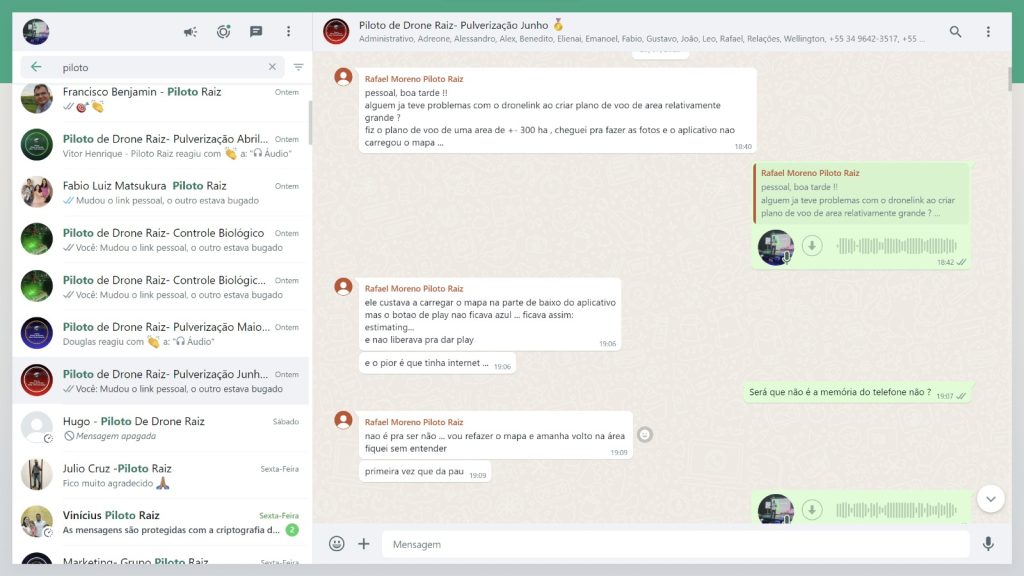Image resolution: width=1024 pixels, height=576 pixels.
Task: Click the conversation scrollbar
Action: click(1010, 78)
